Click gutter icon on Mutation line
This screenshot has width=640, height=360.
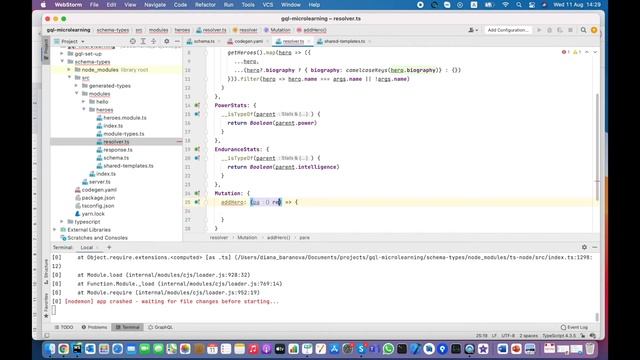[197, 193]
